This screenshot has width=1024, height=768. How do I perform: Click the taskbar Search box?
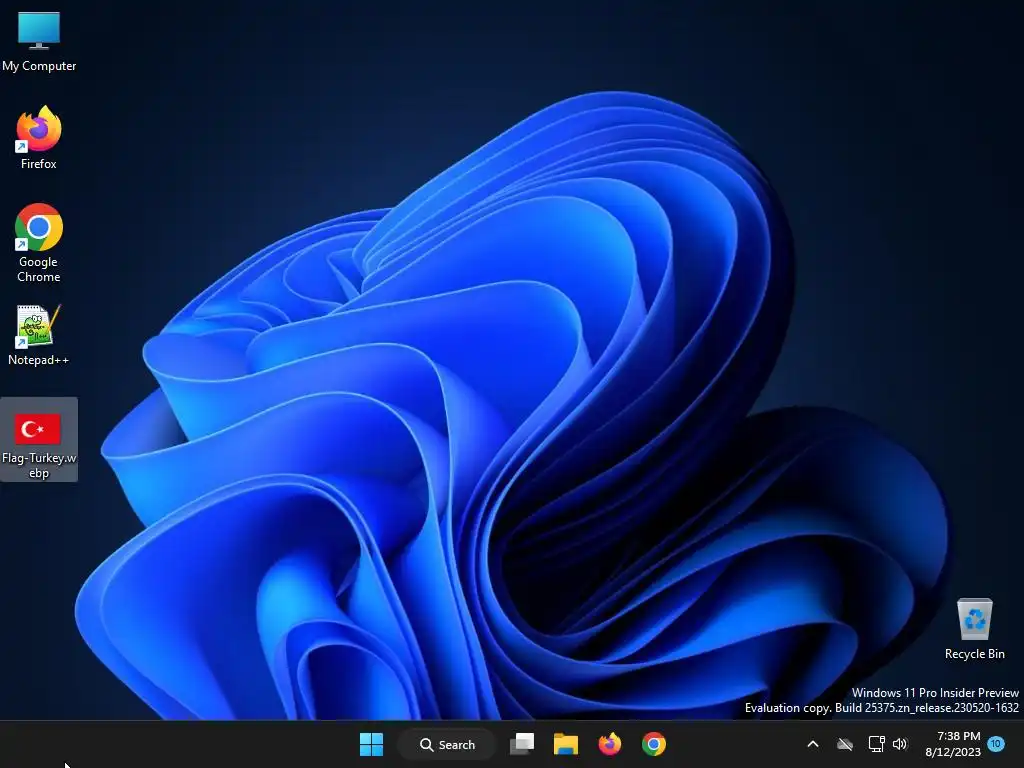tap(447, 744)
